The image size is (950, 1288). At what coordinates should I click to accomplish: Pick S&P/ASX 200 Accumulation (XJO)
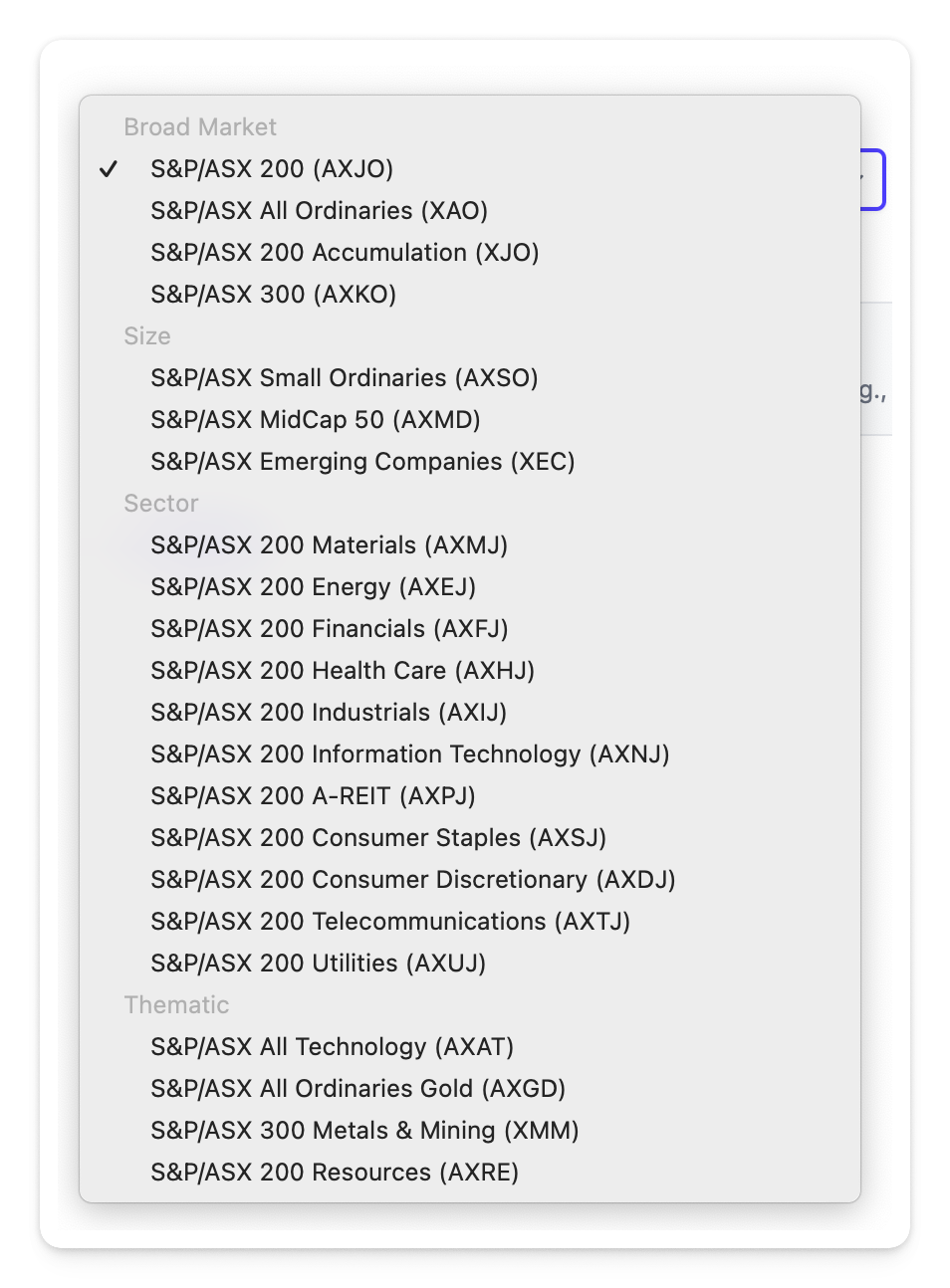pos(345,253)
